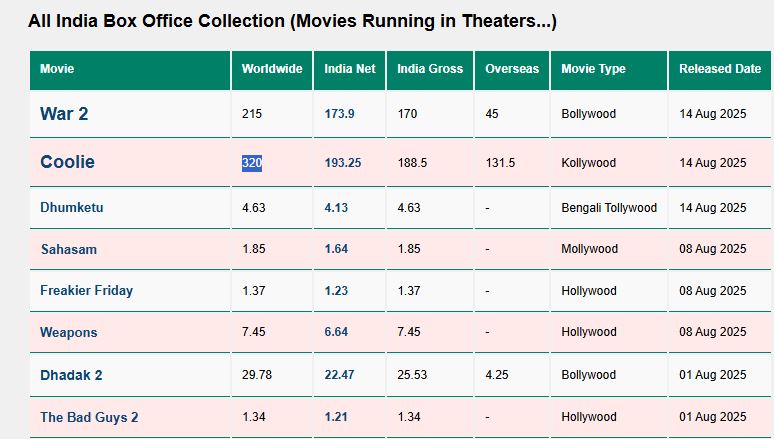Click Weapons worldwide value 7.45

pyautogui.click(x=253, y=332)
